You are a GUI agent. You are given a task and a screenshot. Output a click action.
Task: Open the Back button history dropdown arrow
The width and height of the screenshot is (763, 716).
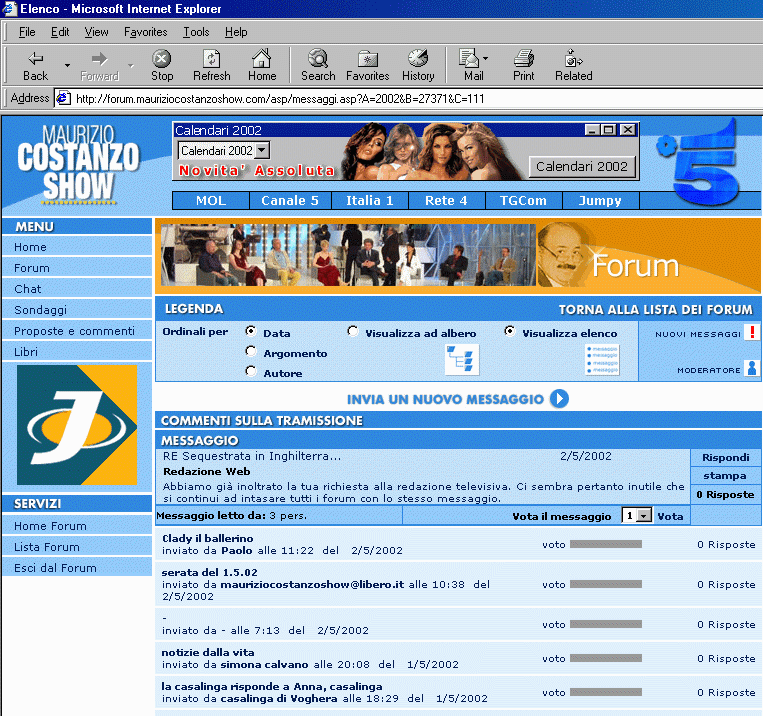coord(67,65)
